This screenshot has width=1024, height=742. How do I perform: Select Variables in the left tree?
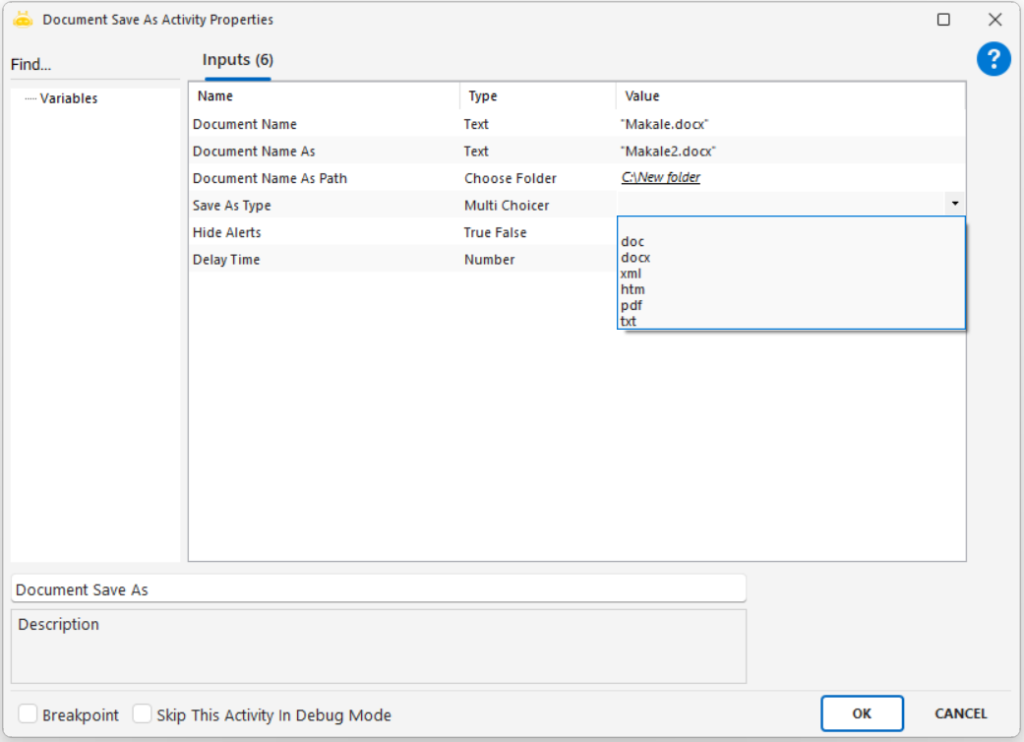coord(68,99)
